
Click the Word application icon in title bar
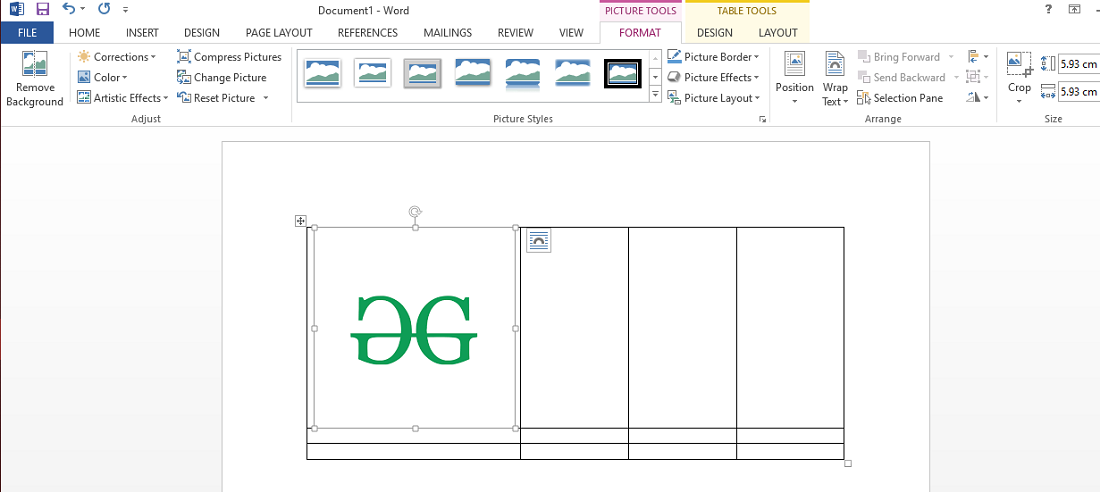point(16,9)
